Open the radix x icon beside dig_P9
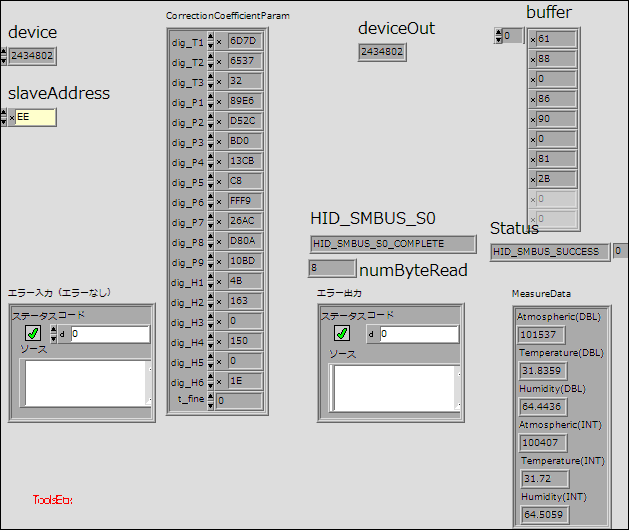Image resolution: width=629 pixels, height=530 pixels. click(219, 262)
